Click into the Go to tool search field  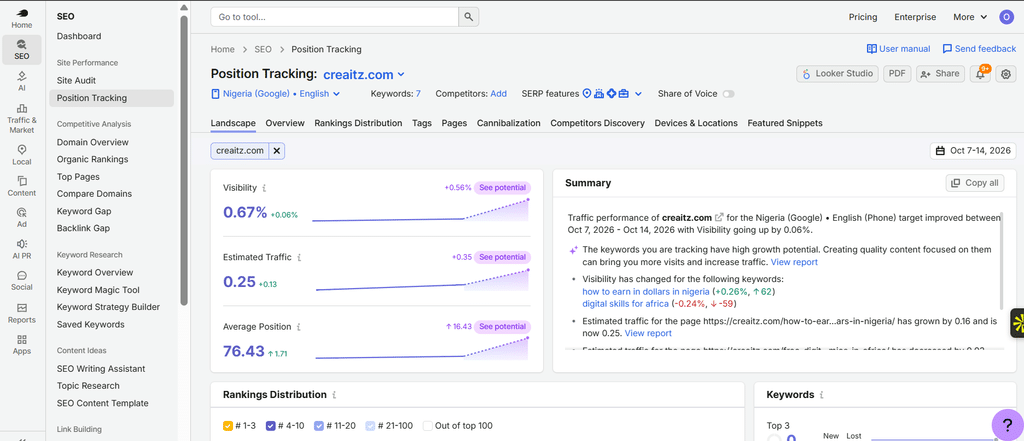334,17
